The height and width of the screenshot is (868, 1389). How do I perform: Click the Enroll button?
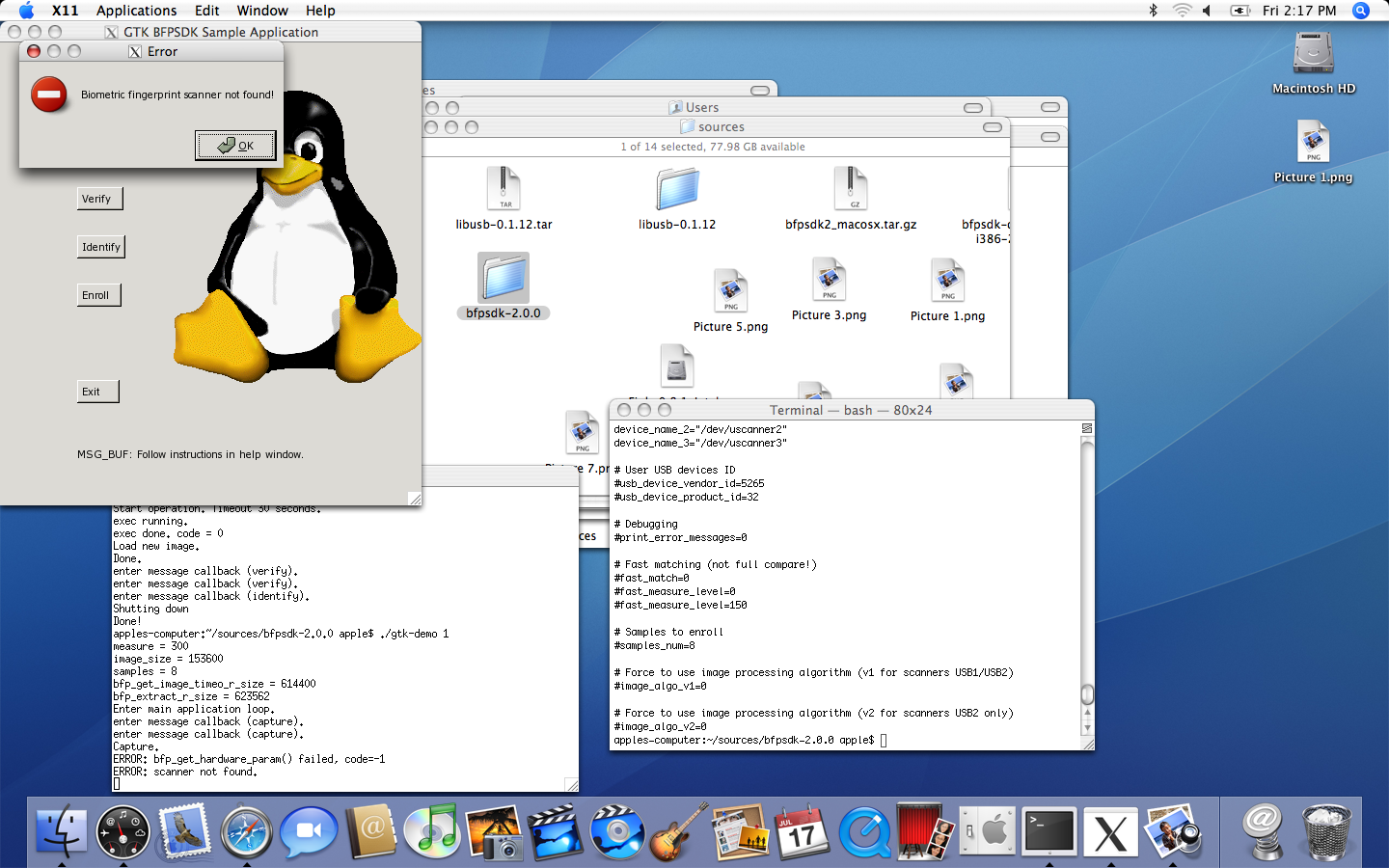[x=98, y=295]
